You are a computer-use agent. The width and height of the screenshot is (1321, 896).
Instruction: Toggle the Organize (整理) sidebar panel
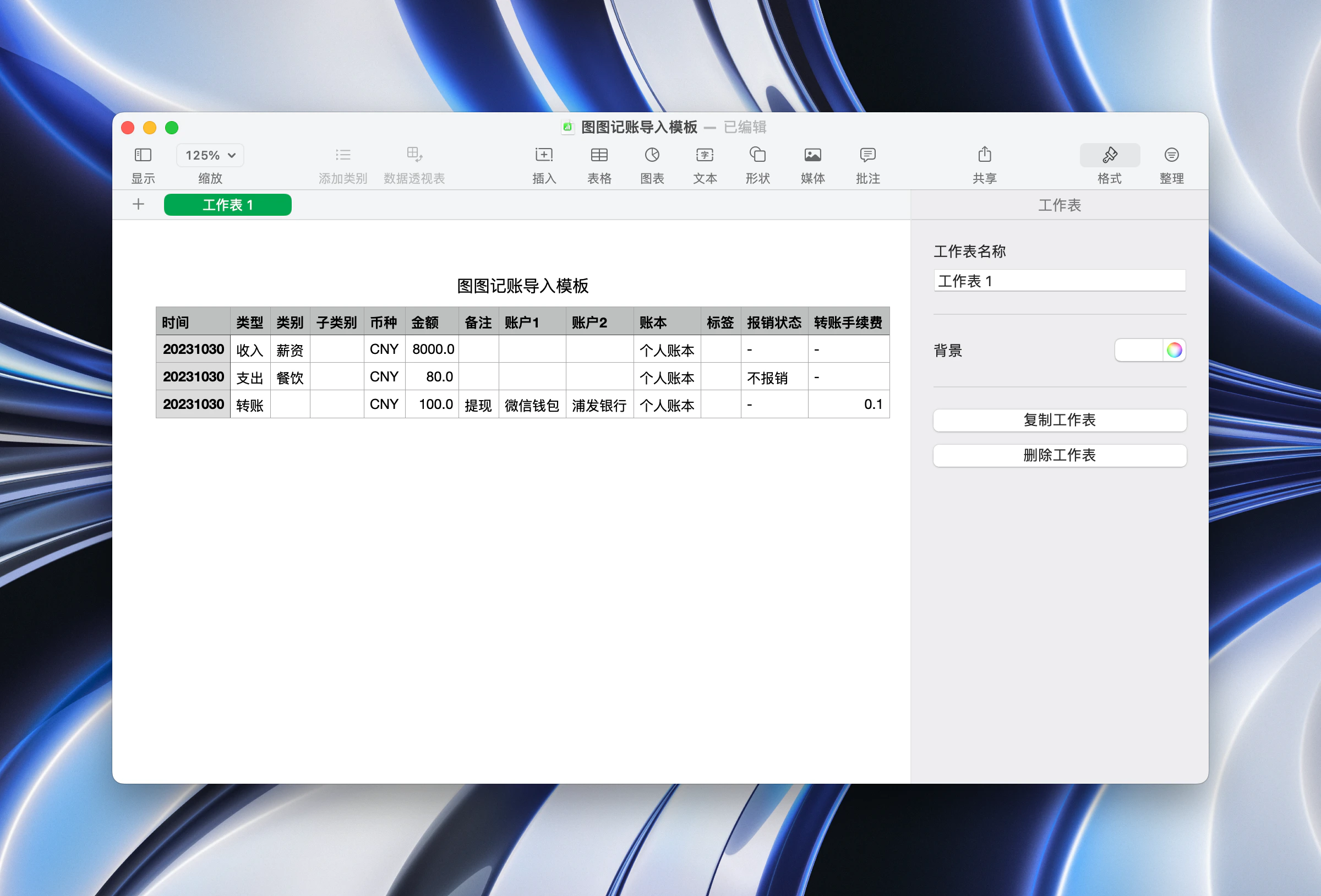point(1171,155)
